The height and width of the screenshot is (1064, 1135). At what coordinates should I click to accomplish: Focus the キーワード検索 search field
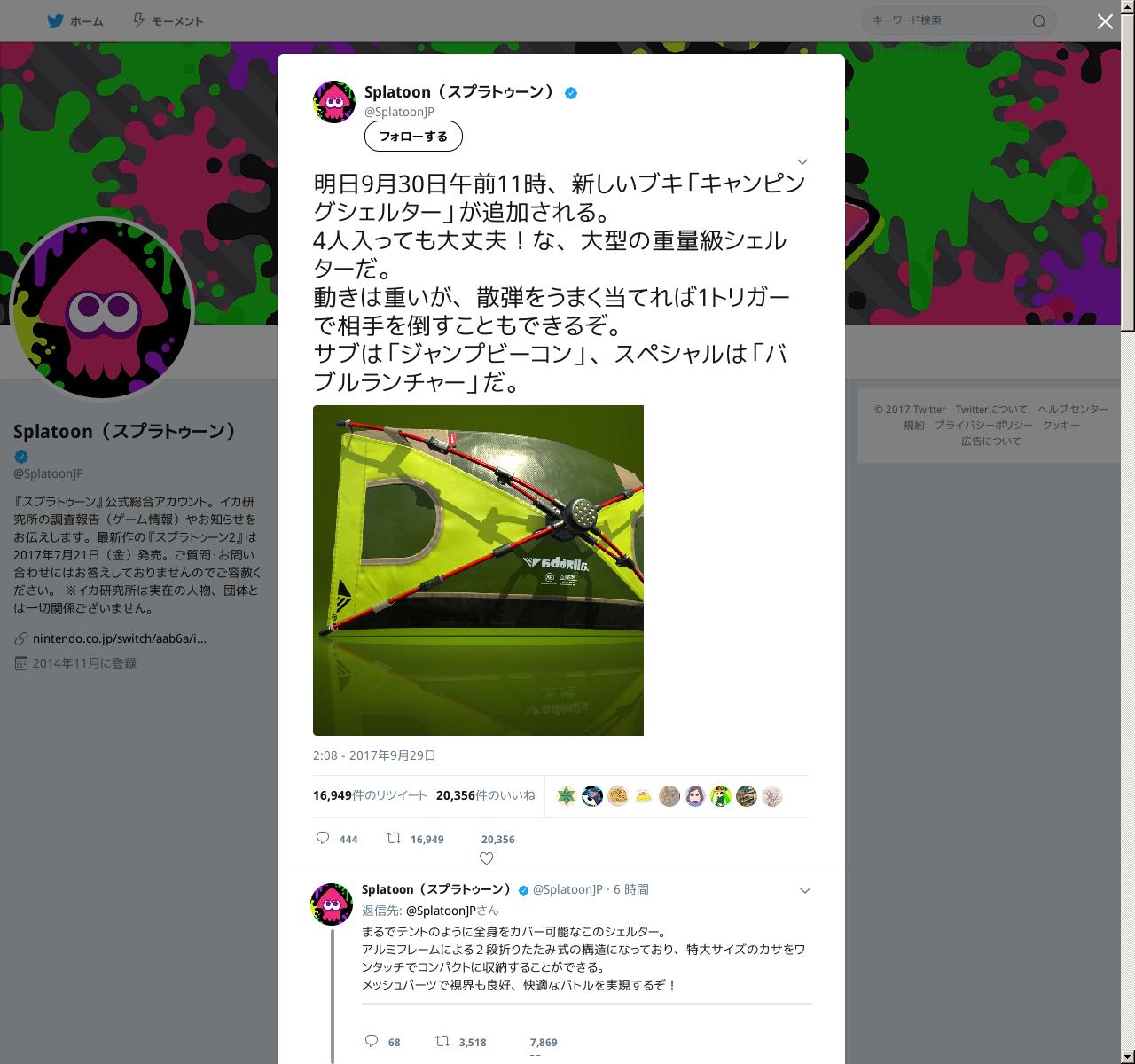(949, 20)
